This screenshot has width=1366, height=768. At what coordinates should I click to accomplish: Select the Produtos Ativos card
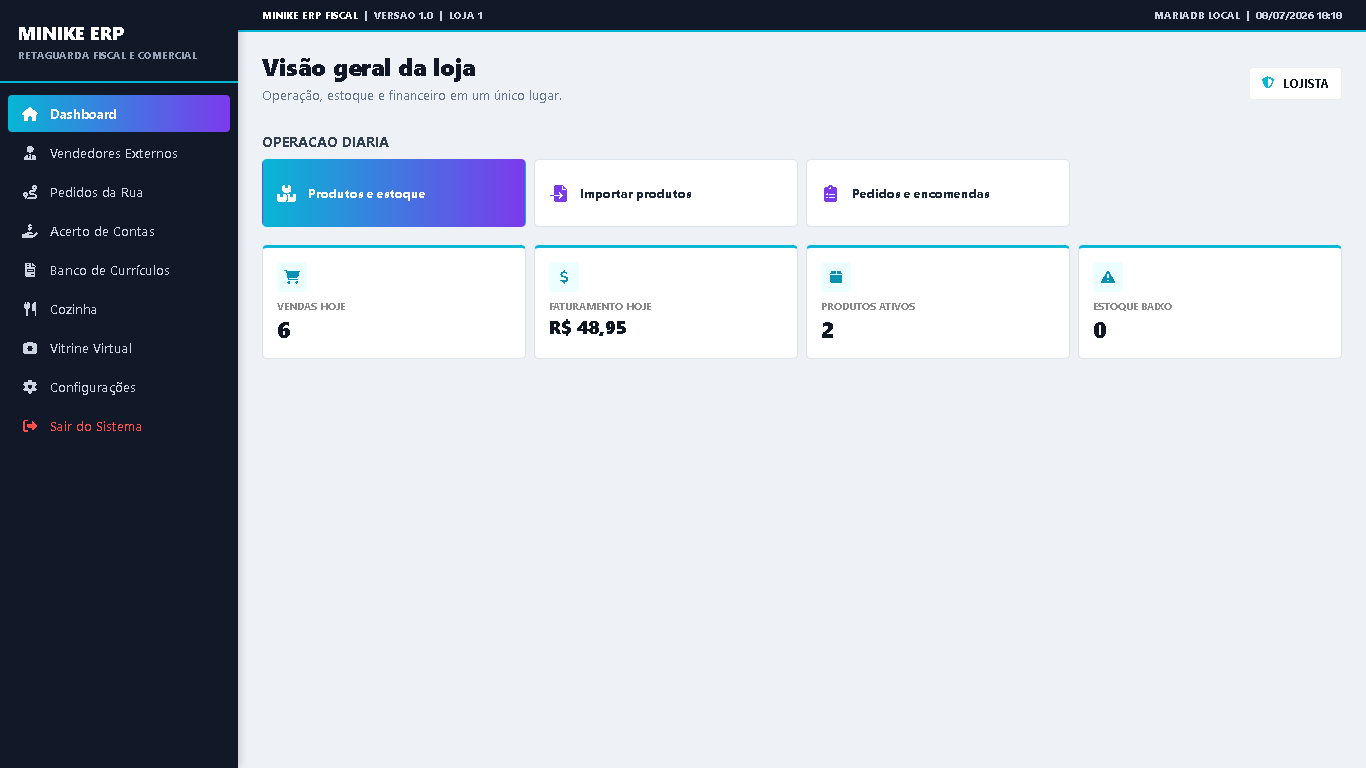pos(938,302)
